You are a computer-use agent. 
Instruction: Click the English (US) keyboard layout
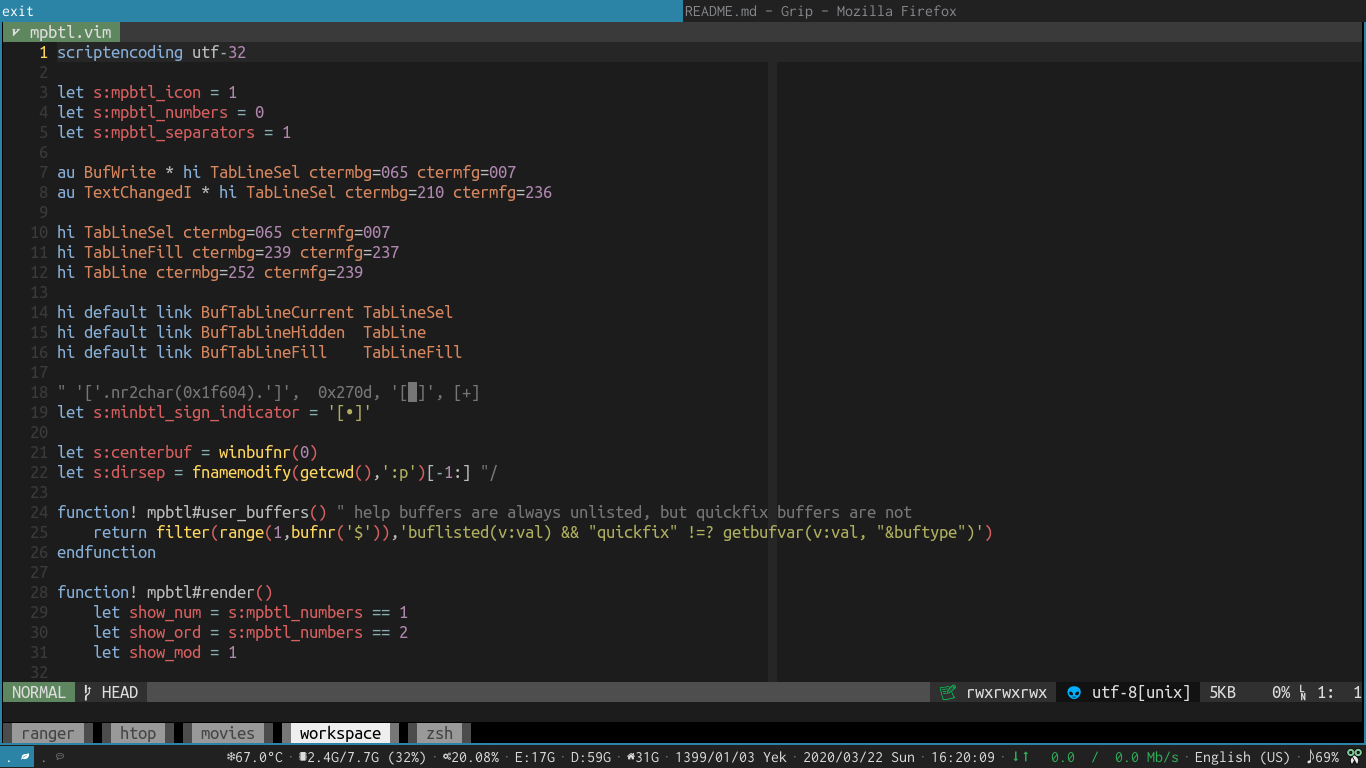(1243, 757)
